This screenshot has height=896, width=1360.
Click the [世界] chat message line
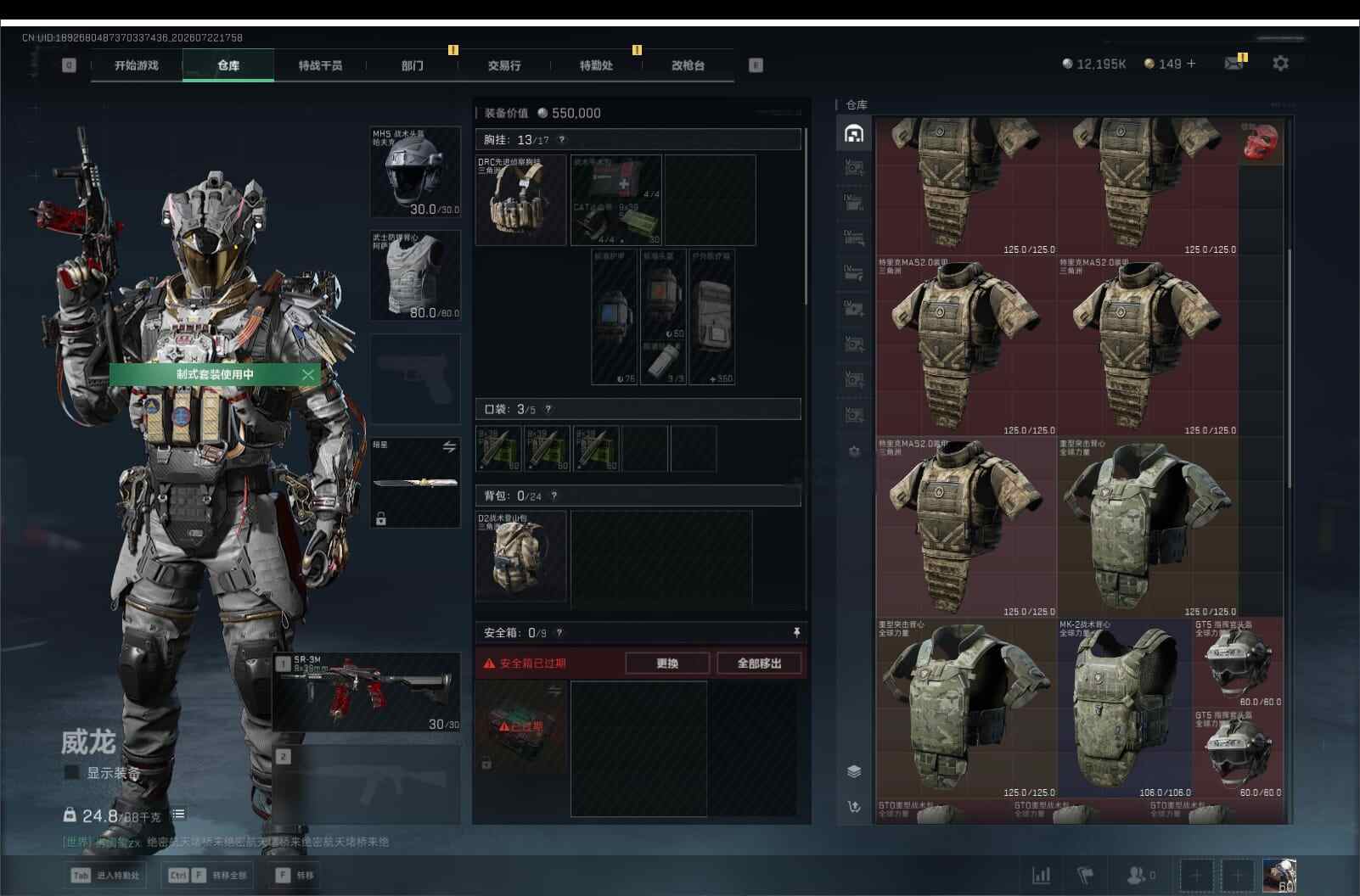[x=226, y=843]
